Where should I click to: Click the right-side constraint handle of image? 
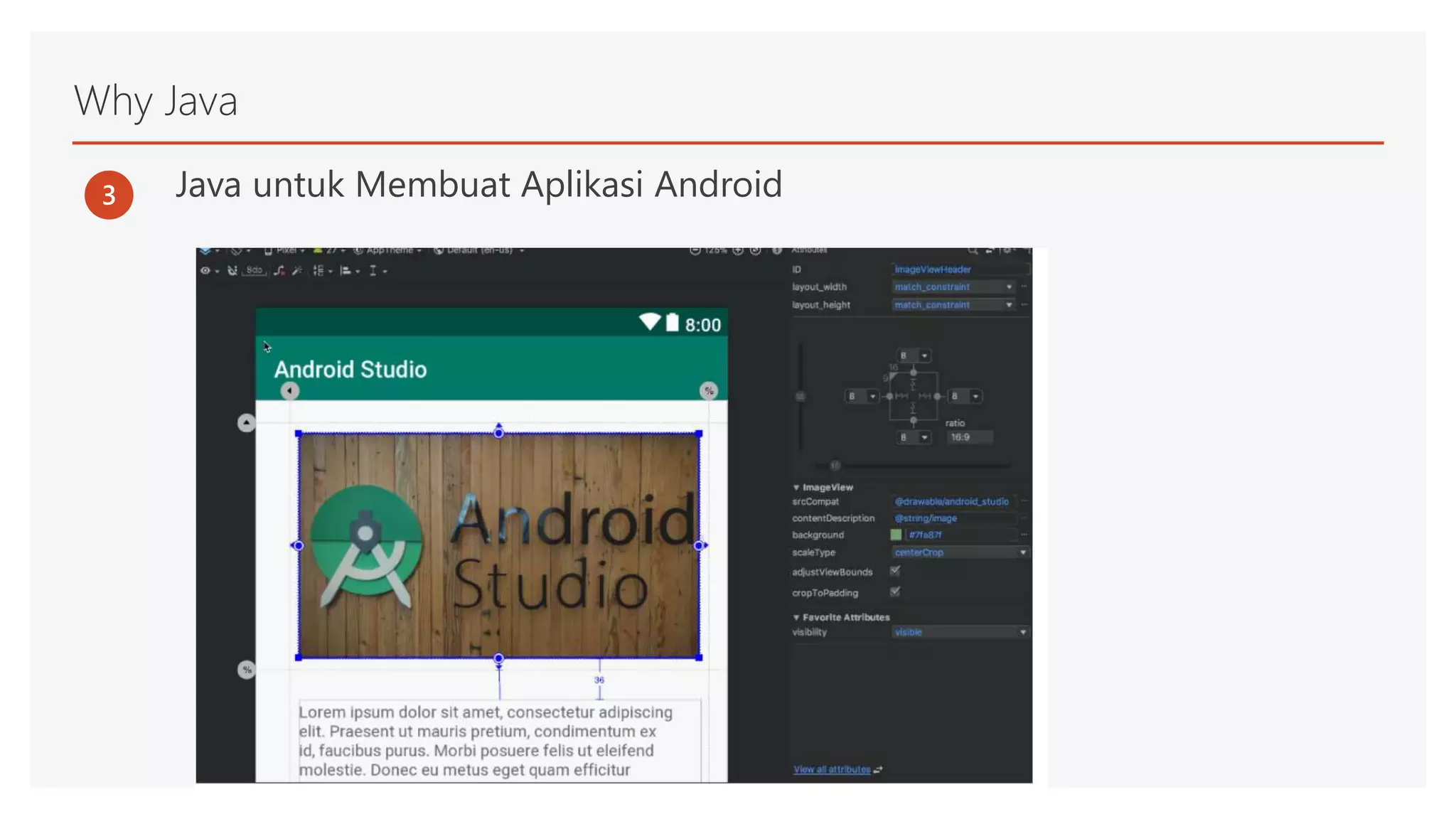(x=700, y=545)
